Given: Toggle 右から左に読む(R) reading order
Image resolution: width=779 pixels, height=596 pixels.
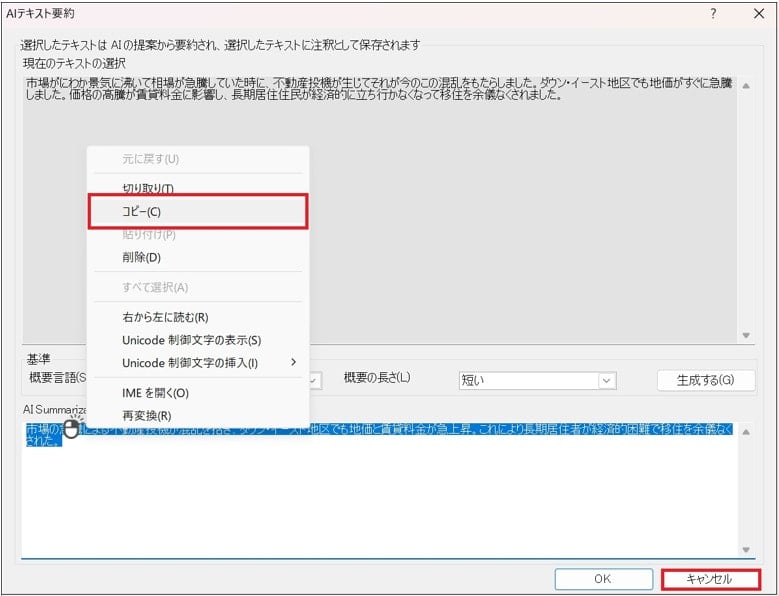Looking at the screenshot, I should click(x=165, y=317).
